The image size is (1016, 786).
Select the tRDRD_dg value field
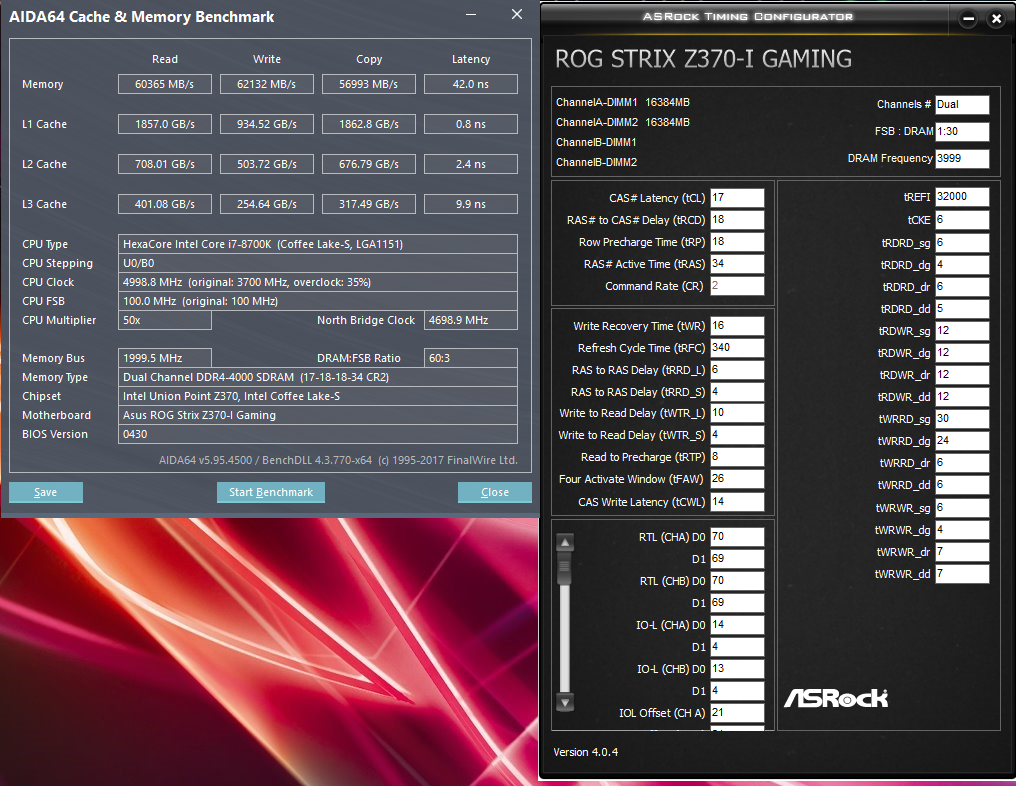click(x=962, y=265)
